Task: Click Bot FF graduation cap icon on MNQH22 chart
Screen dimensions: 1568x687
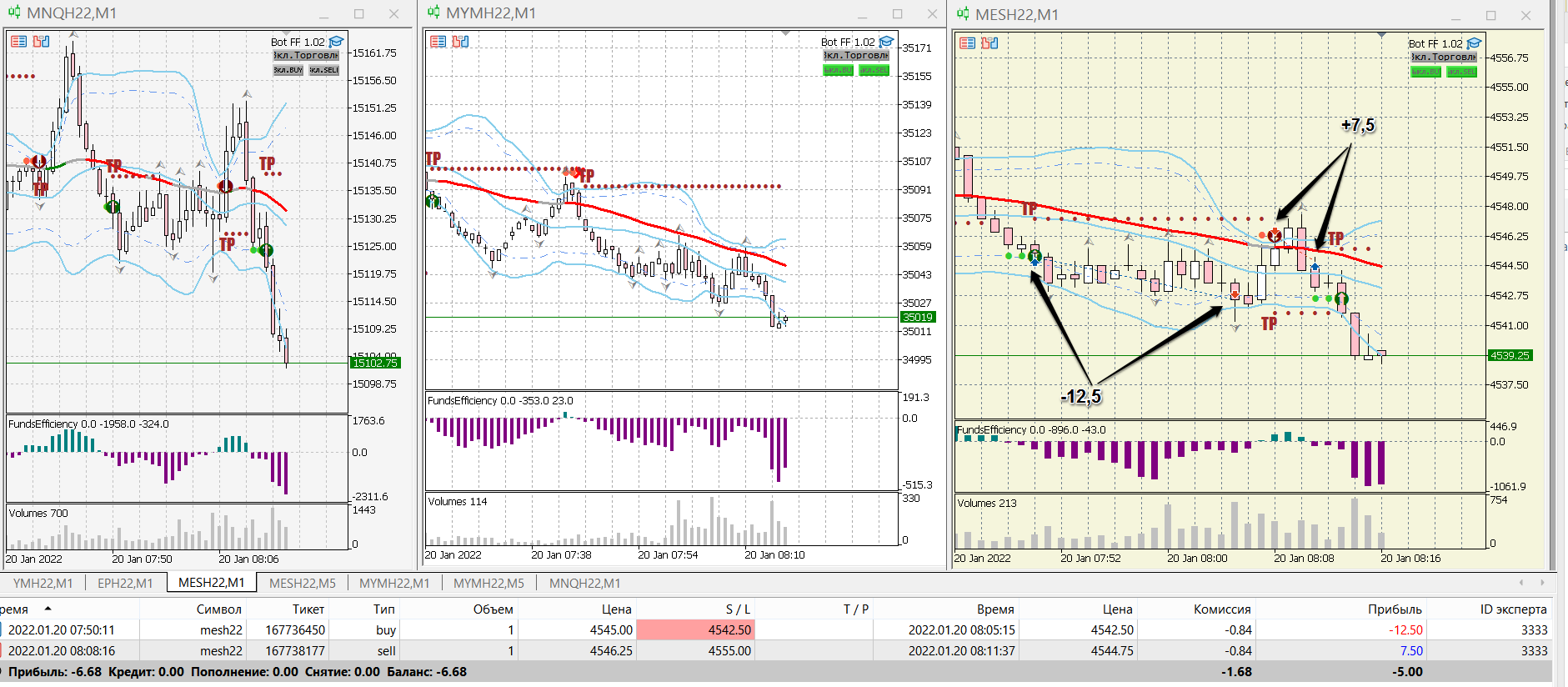Action: click(x=336, y=42)
